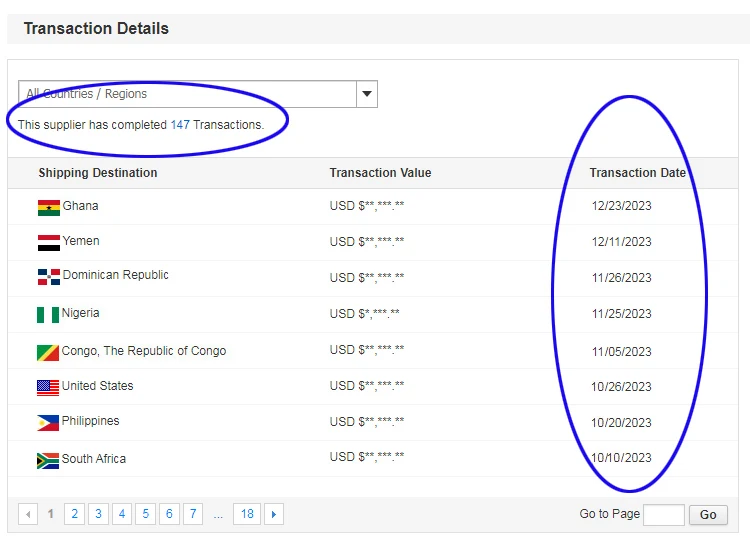Screen dimensions: 750x540
Task: Select the Philippines destination text
Action: coord(90,421)
